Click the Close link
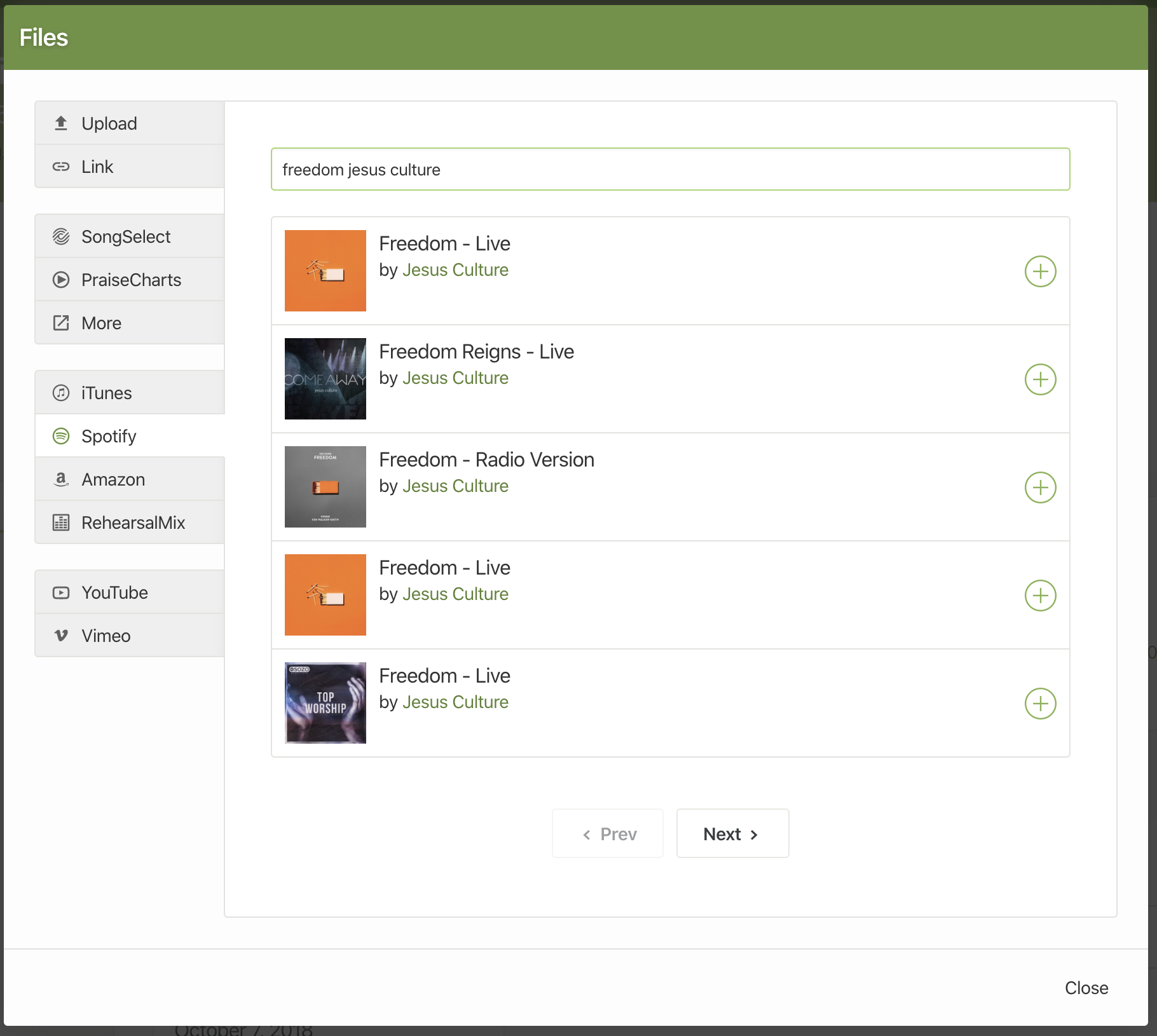 click(1086, 988)
